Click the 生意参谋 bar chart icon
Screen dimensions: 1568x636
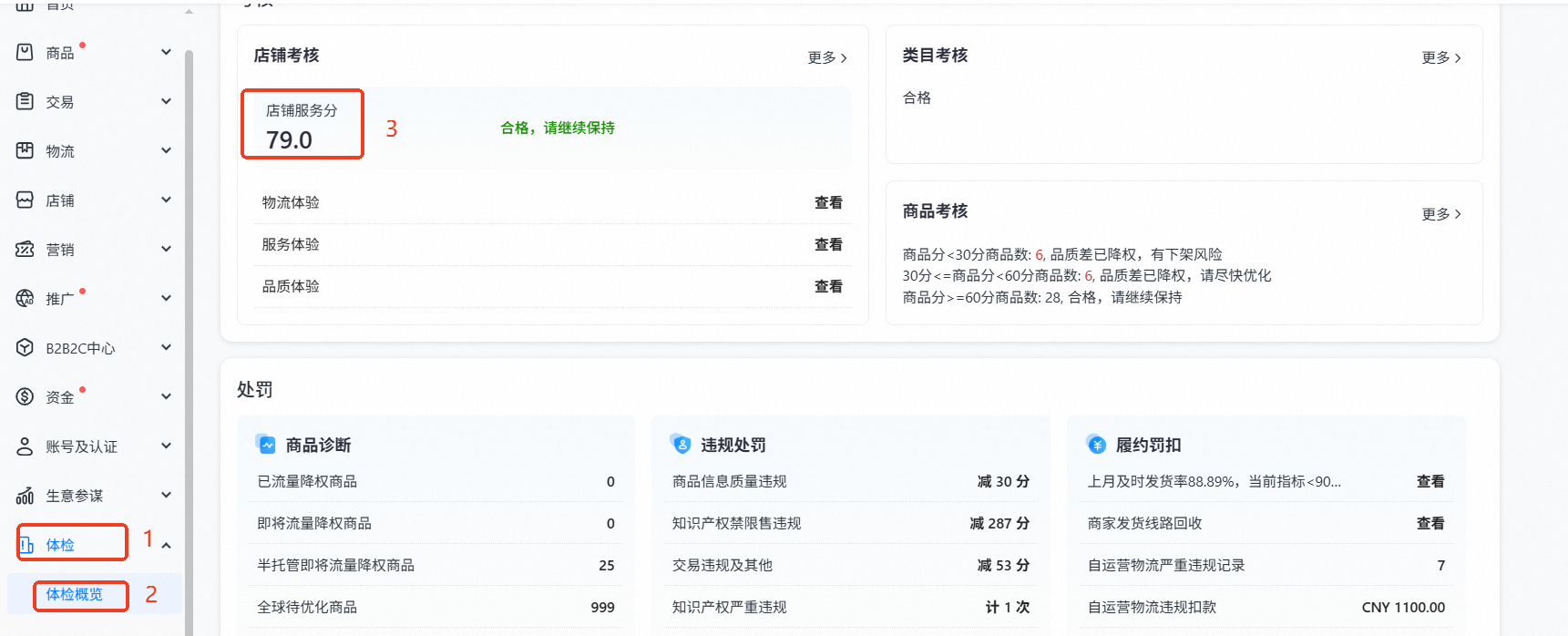point(25,495)
